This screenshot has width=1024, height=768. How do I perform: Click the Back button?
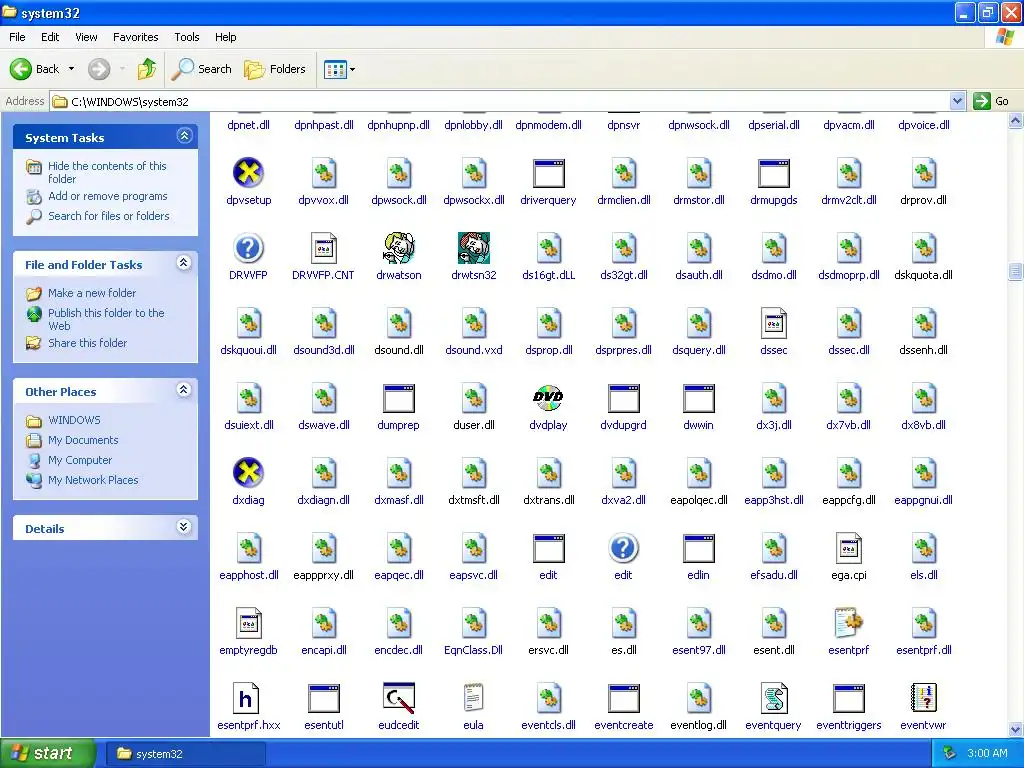click(35, 69)
